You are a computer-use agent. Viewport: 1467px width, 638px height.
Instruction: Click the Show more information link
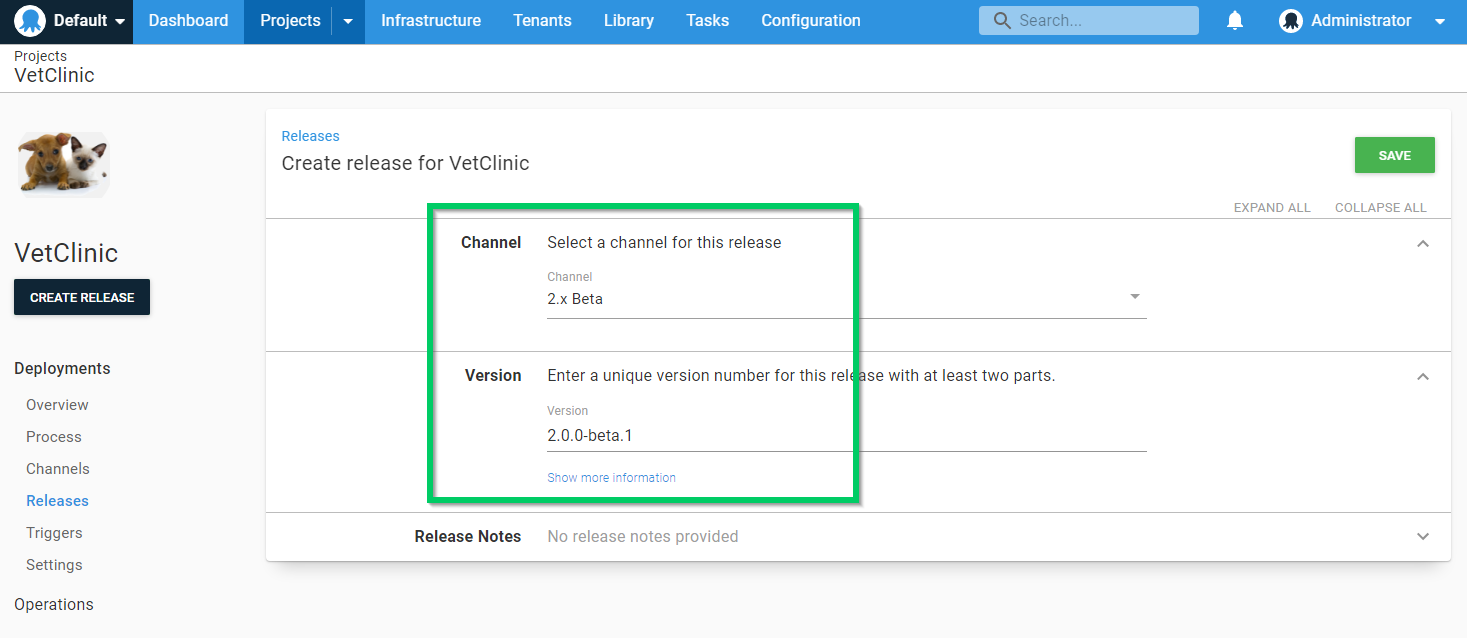tap(611, 478)
